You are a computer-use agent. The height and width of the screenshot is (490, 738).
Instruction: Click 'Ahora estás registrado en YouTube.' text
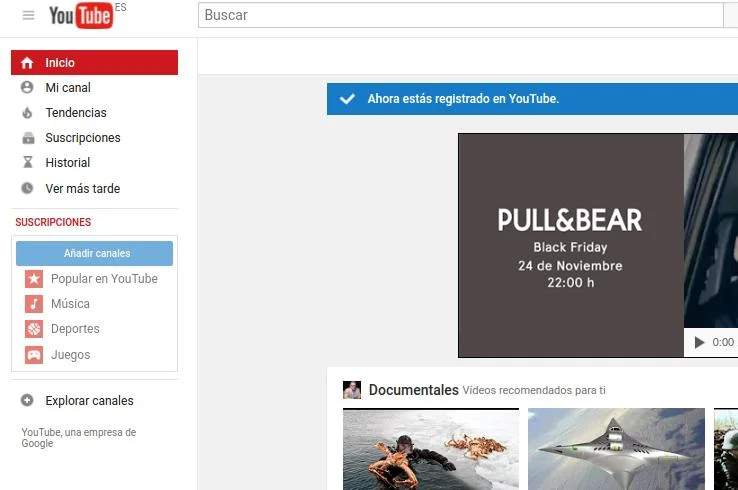(463, 99)
